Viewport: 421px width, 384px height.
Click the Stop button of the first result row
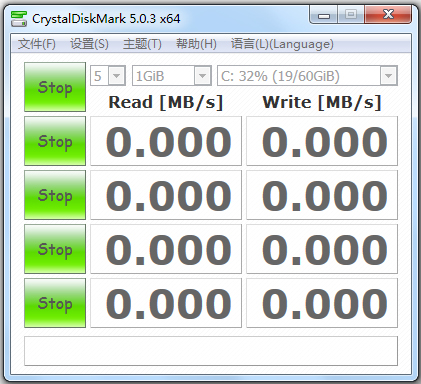55,141
